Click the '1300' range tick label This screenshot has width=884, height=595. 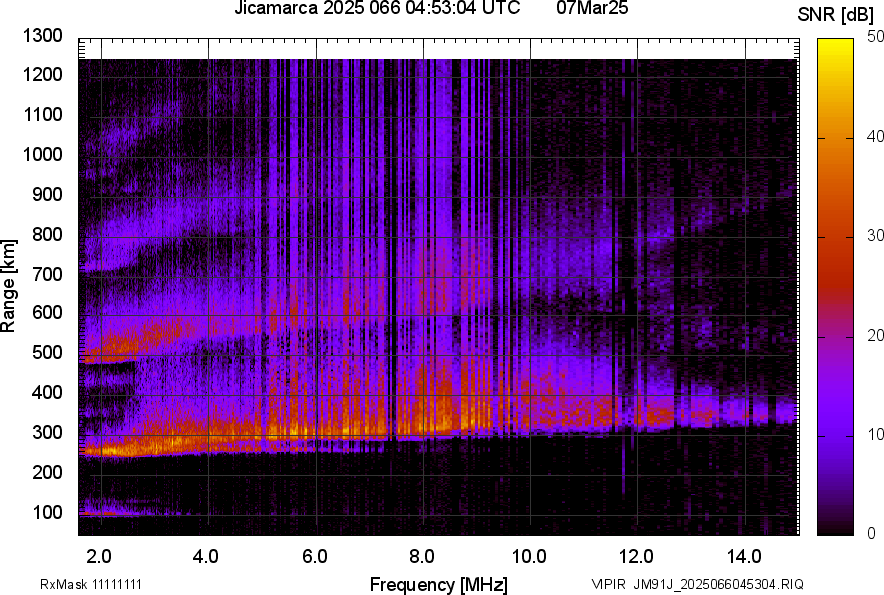(42, 36)
